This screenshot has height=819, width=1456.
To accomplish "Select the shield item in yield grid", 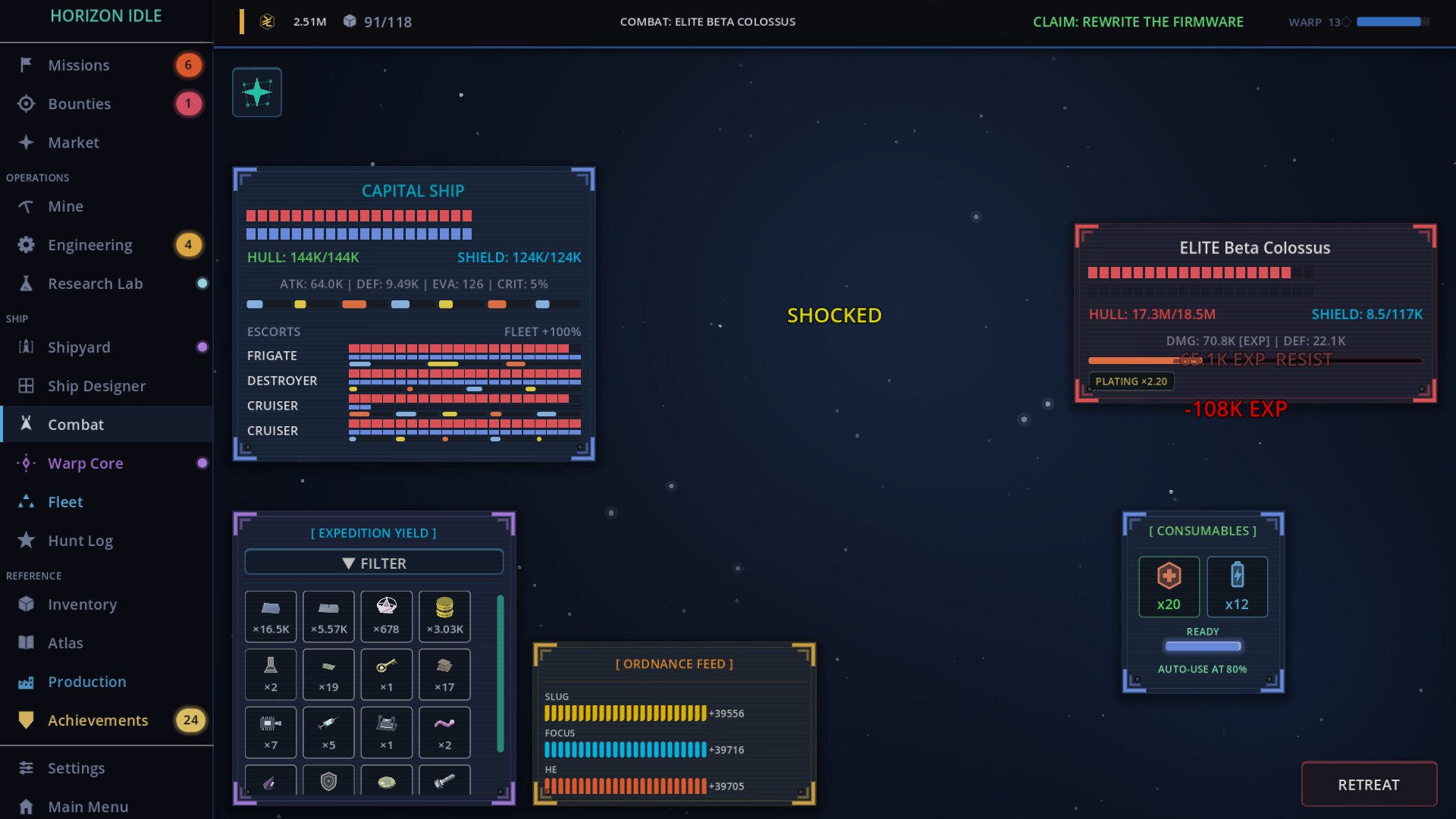I will (x=328, y=780).
